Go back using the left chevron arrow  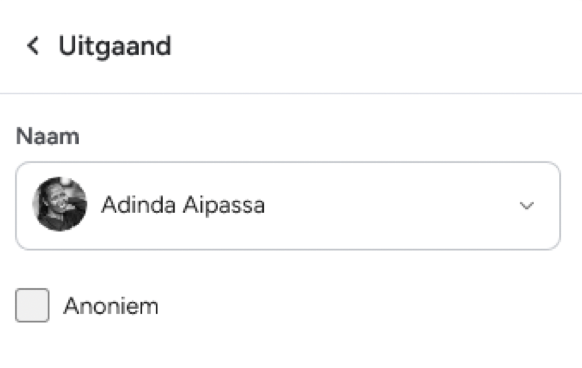point(33,46)
